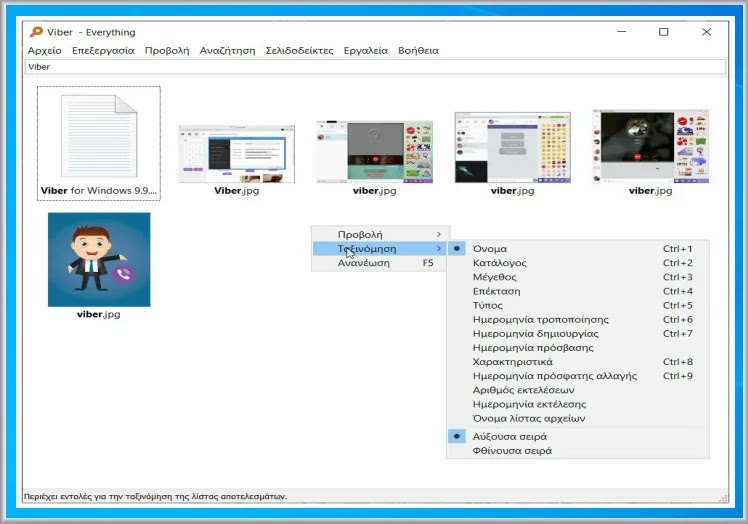Screen dimensions: 748x524
Task: Expand Προβολή submenu in context menu
Action: (380, 234)
